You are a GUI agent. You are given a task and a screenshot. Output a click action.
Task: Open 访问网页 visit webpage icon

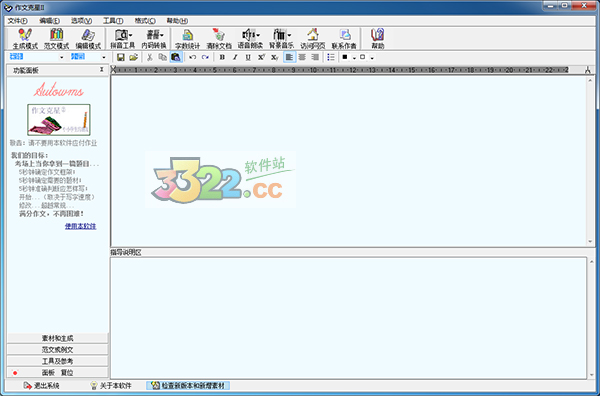point(313,39)
